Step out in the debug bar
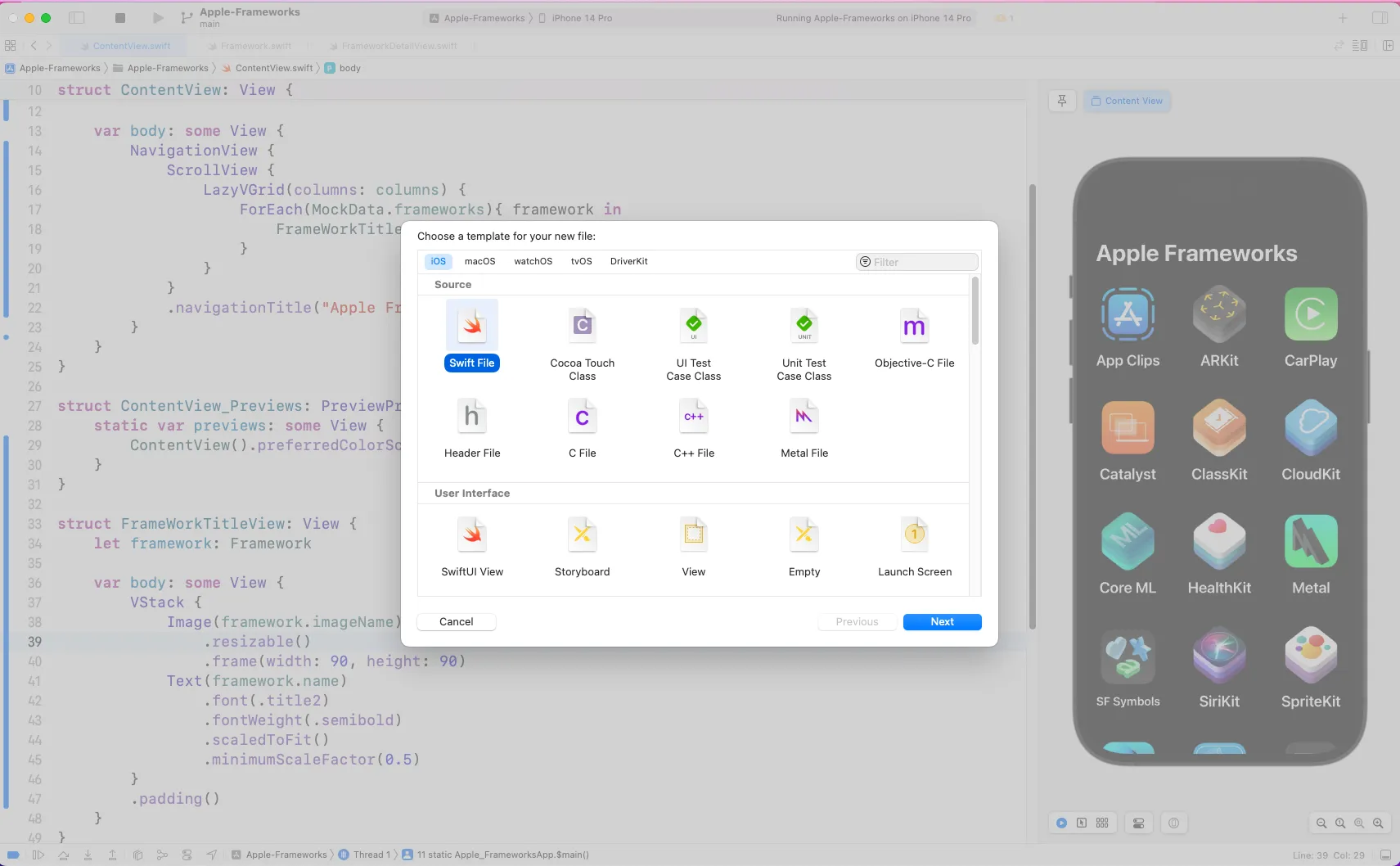The image size is (1400, 866). click(112, 855)
